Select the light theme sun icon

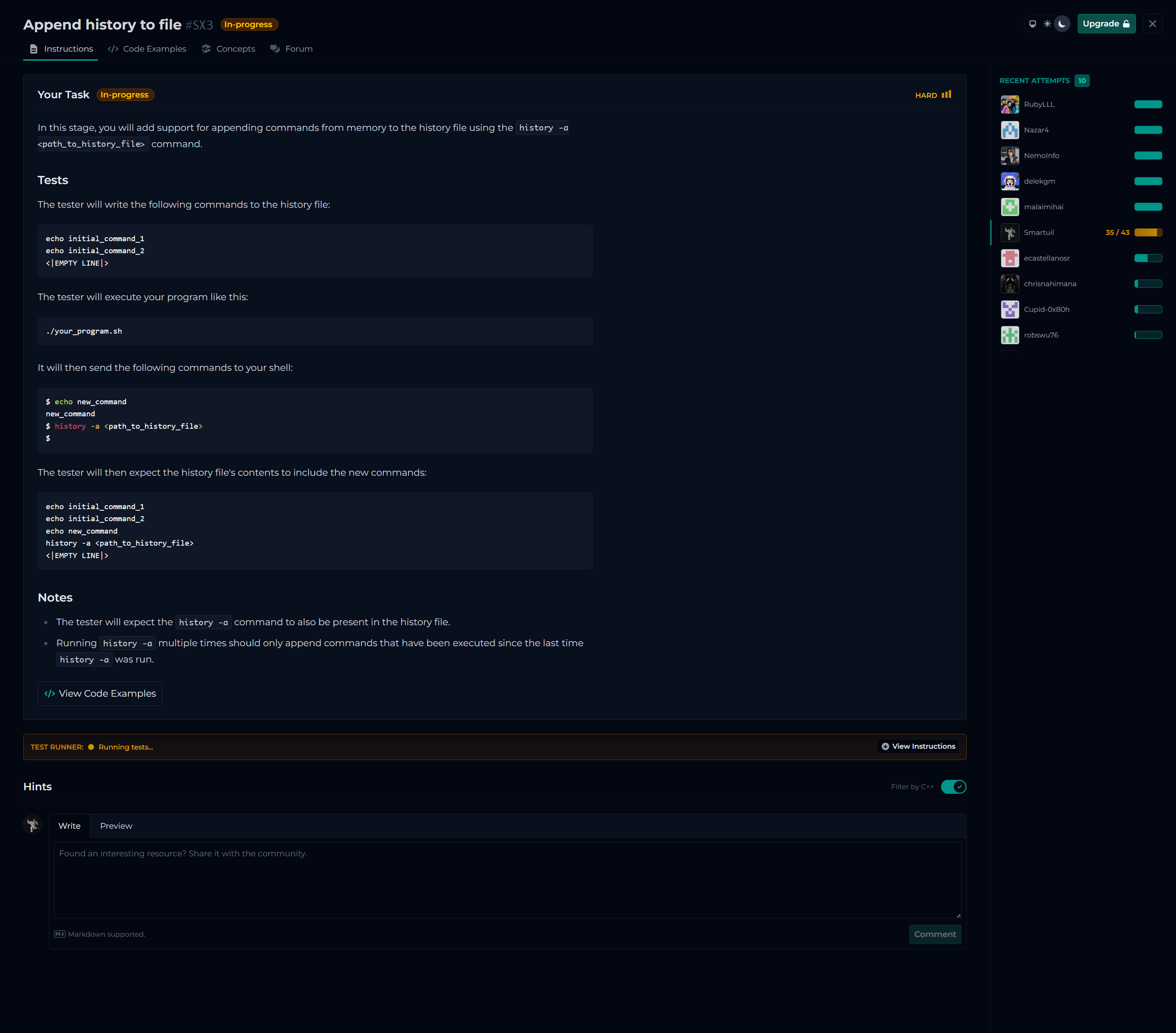1047,24
